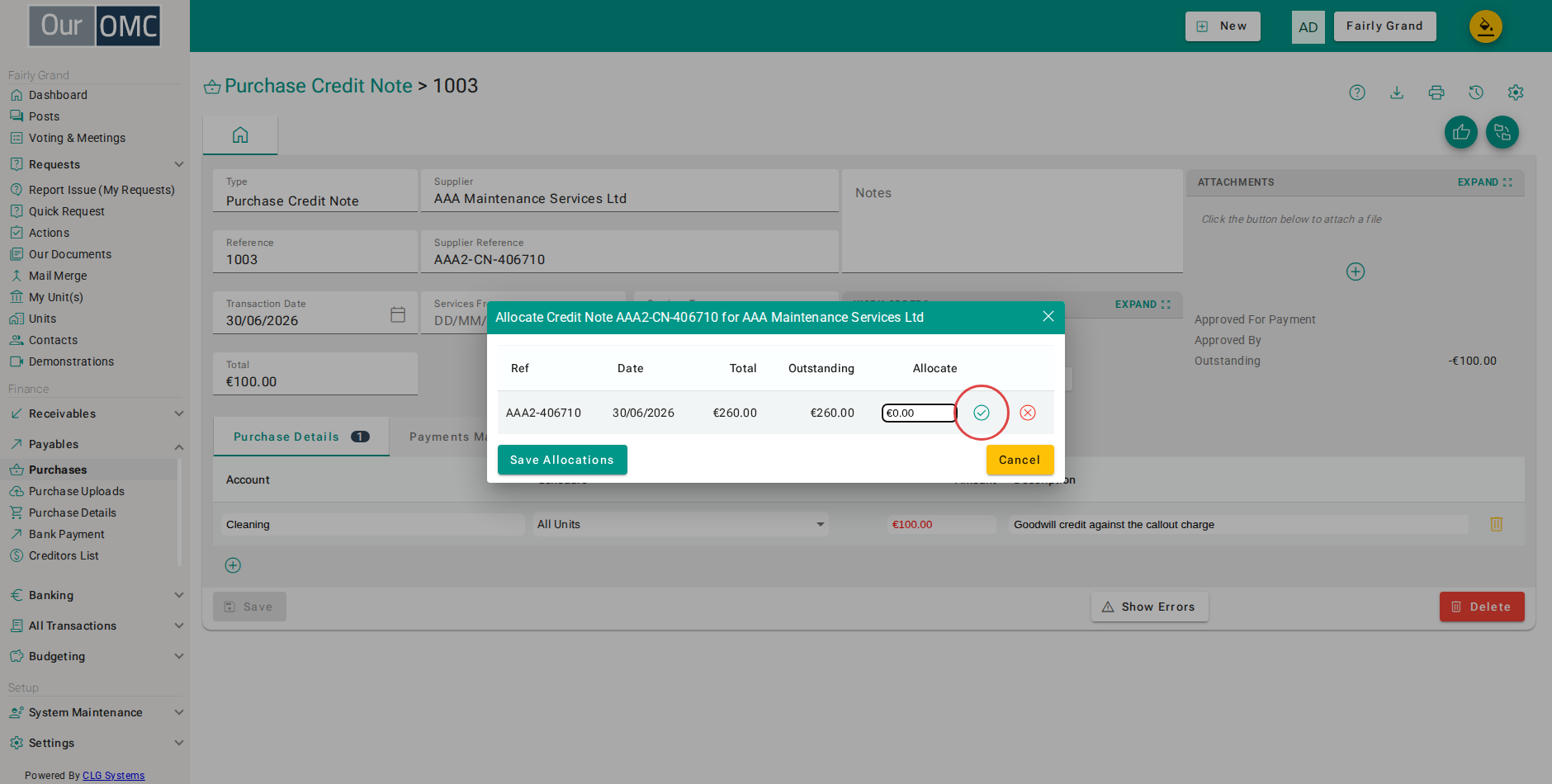Screen dimensions: 1552x784
Task: Delete the Cleaning line with trash icon
Action: coord(1496,524)
